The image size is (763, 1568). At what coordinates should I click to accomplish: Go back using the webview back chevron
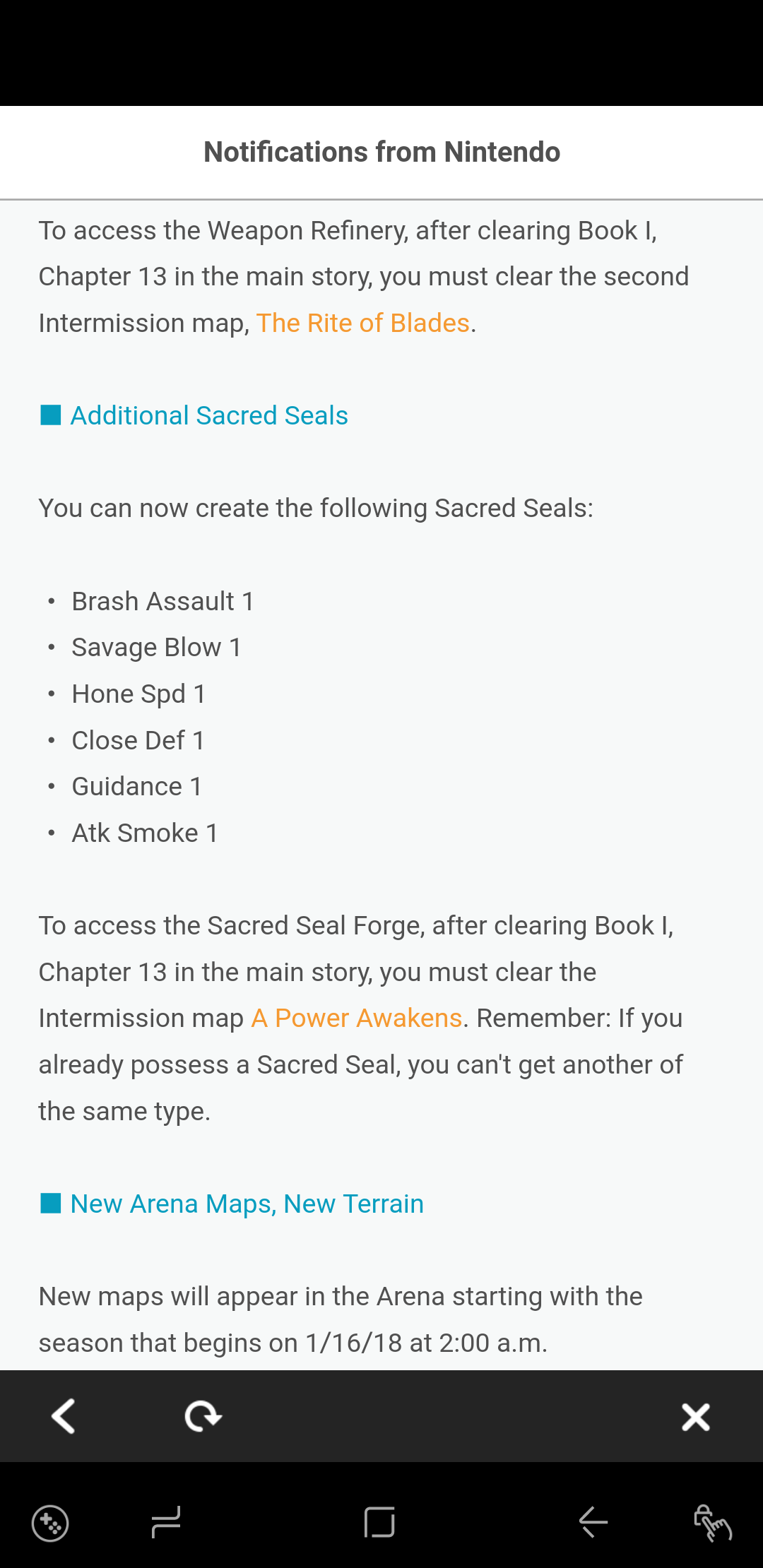pos(64,1416)
